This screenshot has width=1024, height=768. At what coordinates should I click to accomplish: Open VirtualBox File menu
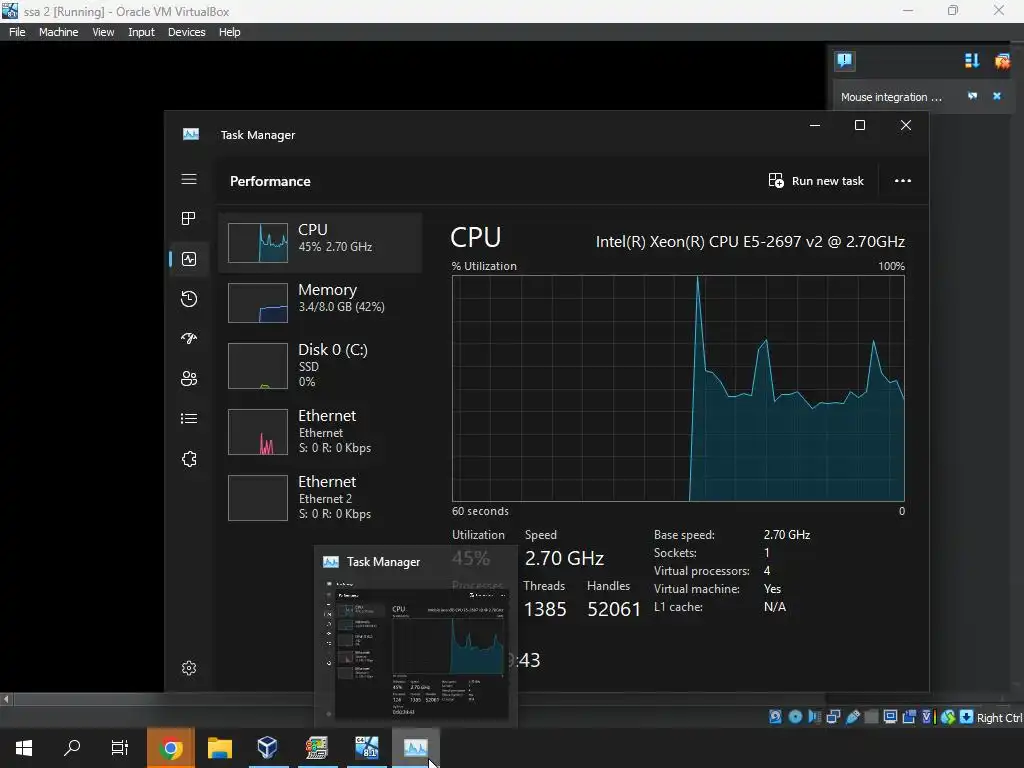tap(17, 32)
